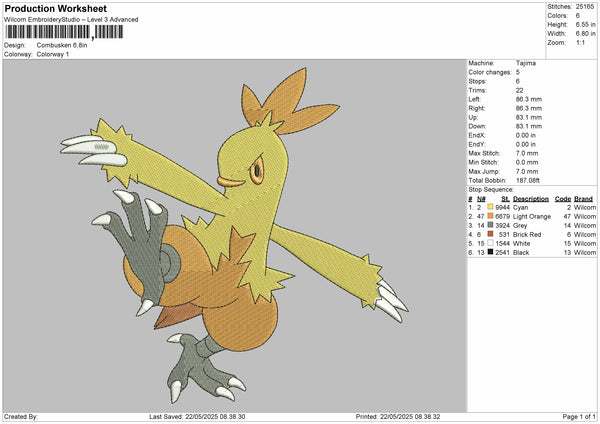600x424 pixels.
Task: Click the Zoom value '1:1'
Action: click(x=580, y=42)
